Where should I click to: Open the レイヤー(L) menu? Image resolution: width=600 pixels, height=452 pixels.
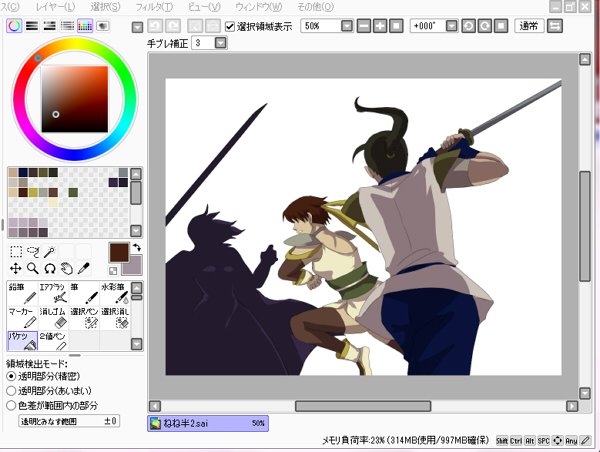[x=55, y=7]
